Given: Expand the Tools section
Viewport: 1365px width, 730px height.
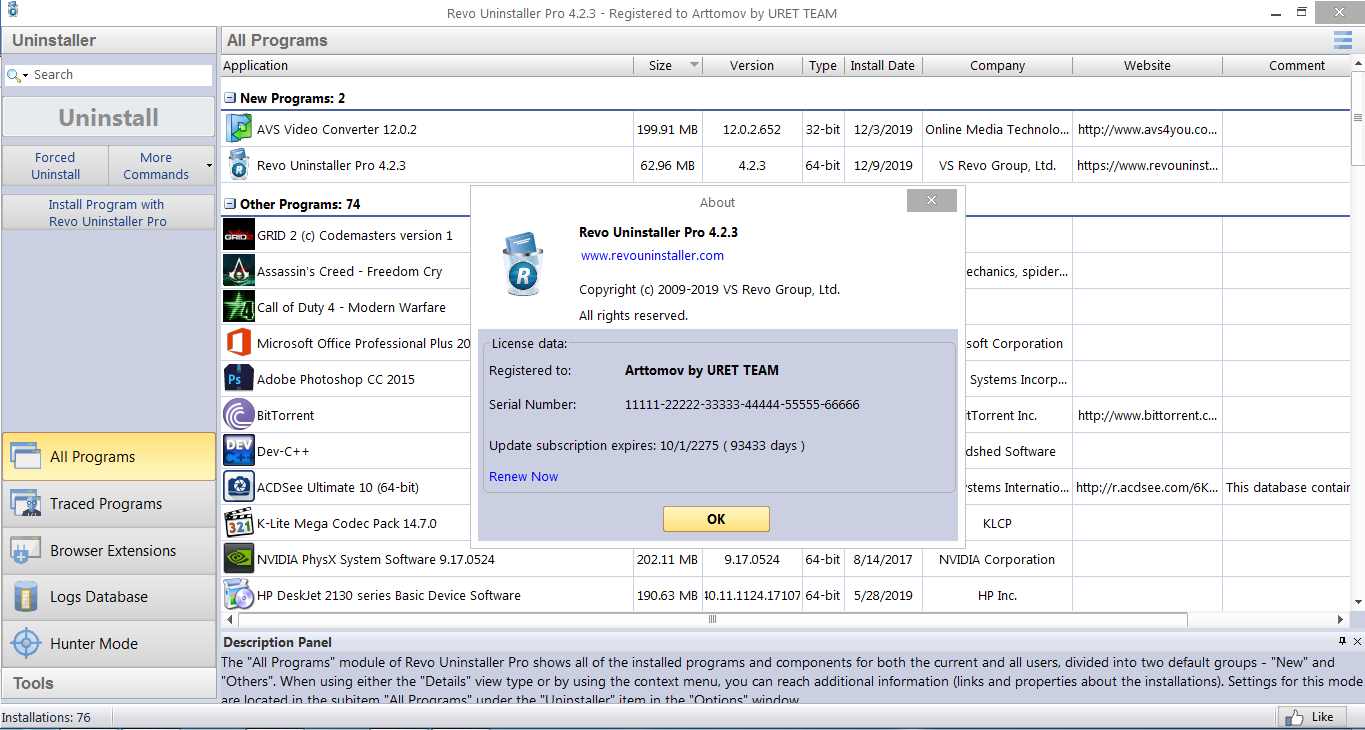Looking at the screenshot, I should (x=108, y=683).
